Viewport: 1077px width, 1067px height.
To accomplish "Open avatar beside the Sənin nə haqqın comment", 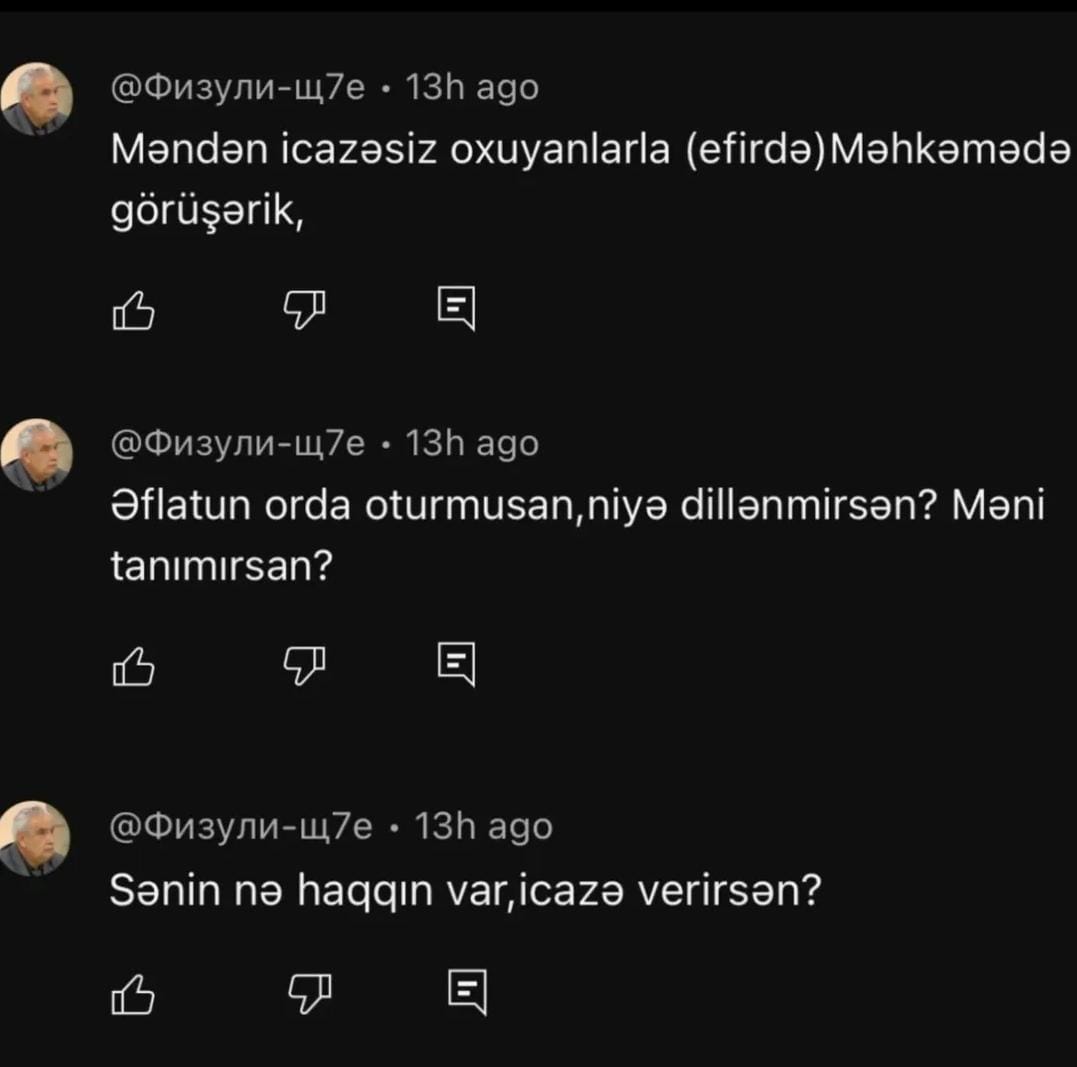I will click(34, 838).
